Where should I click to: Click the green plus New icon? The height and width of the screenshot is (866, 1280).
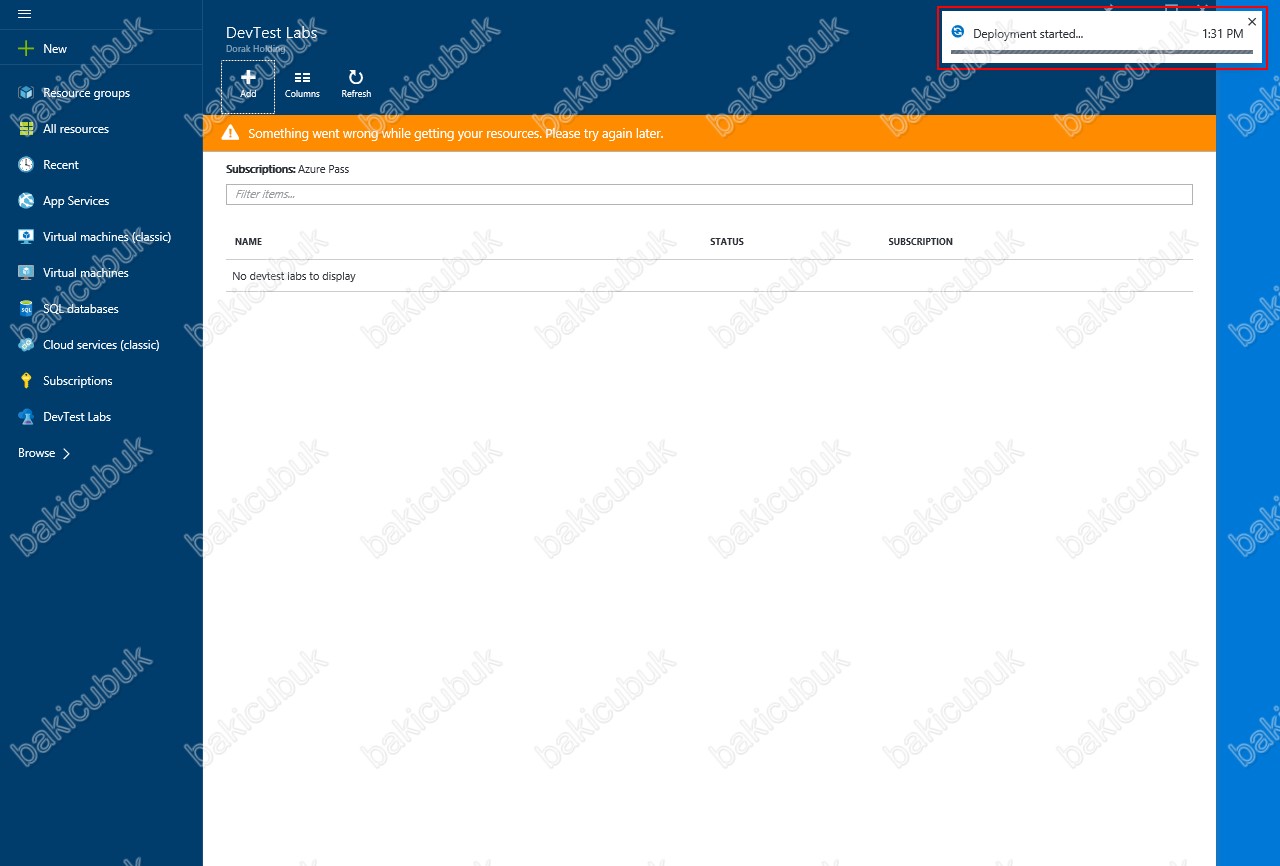point(26,48)
